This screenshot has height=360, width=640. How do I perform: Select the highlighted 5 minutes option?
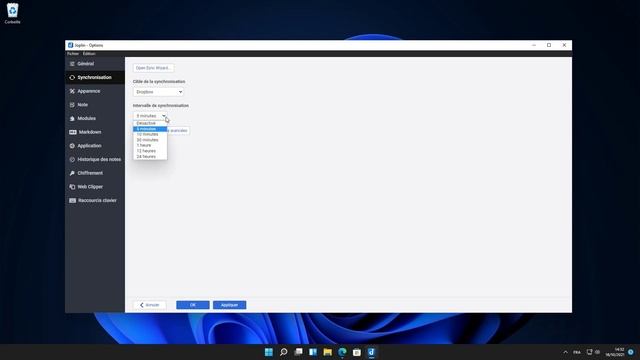(x=150, y=129)
